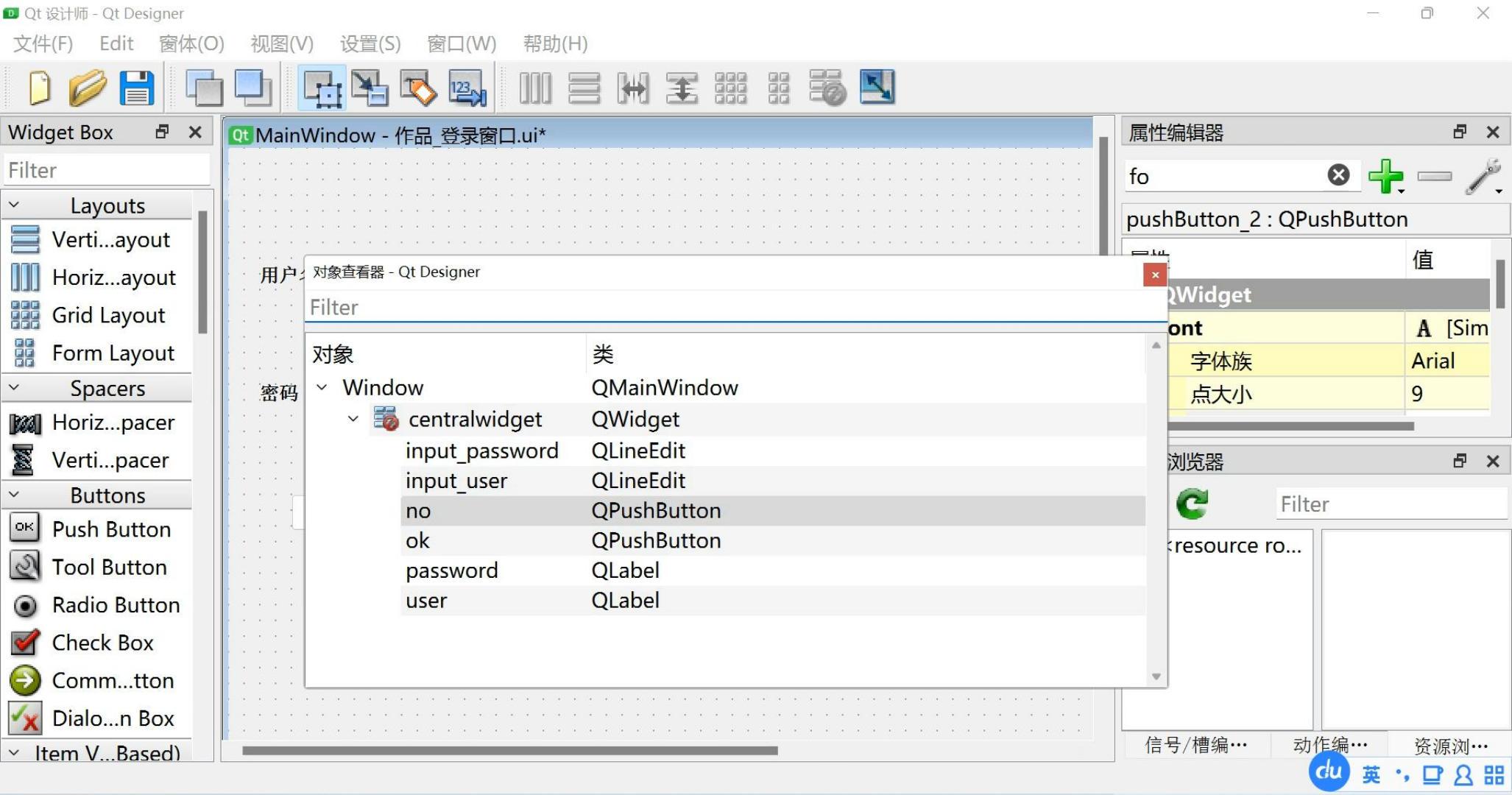Viewport: 1512px width, 795px height.
Task: Click the green plus add property icon
Action: coord(1385,176)
